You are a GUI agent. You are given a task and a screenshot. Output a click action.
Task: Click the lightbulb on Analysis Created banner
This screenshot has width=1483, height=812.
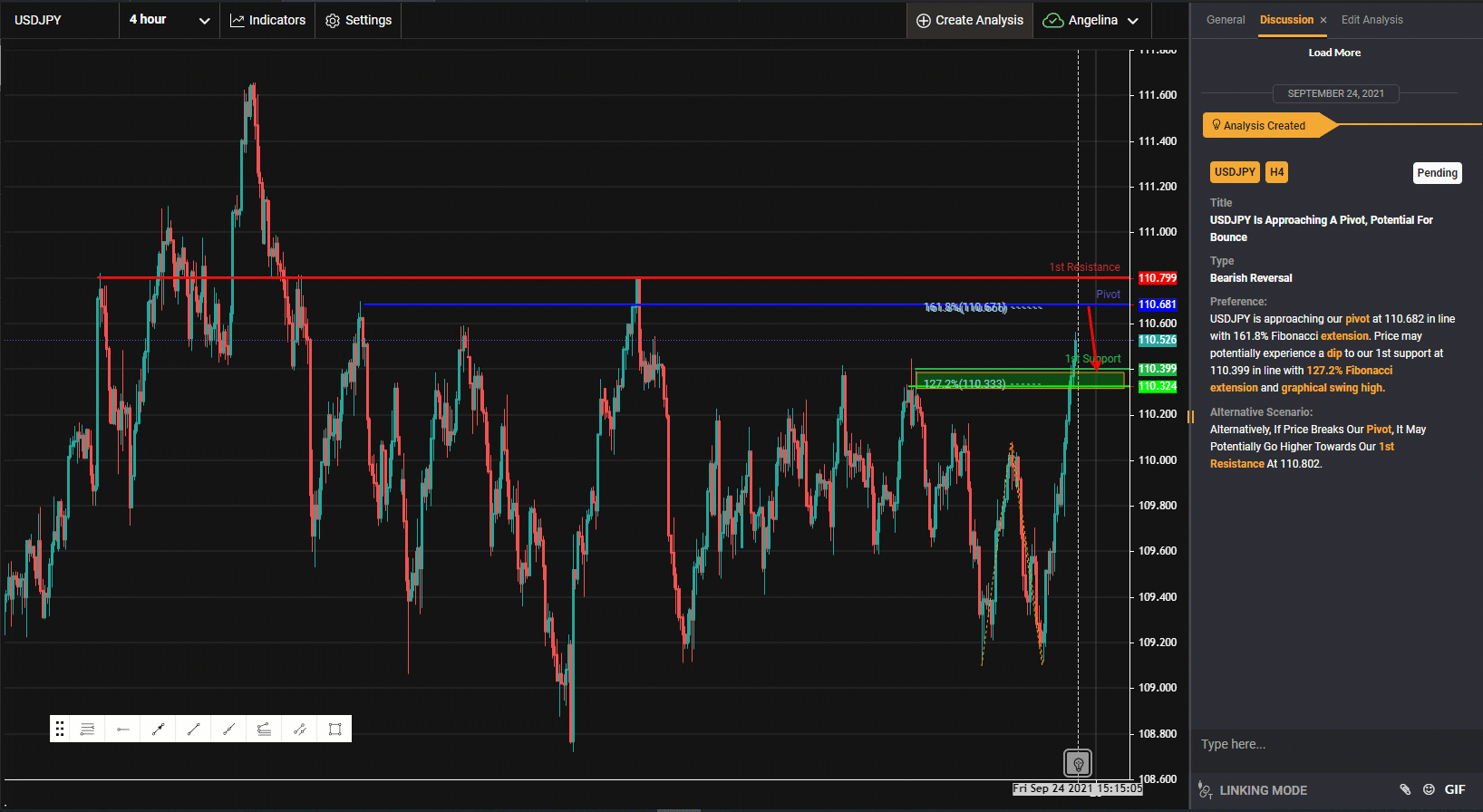(1216, 125)
